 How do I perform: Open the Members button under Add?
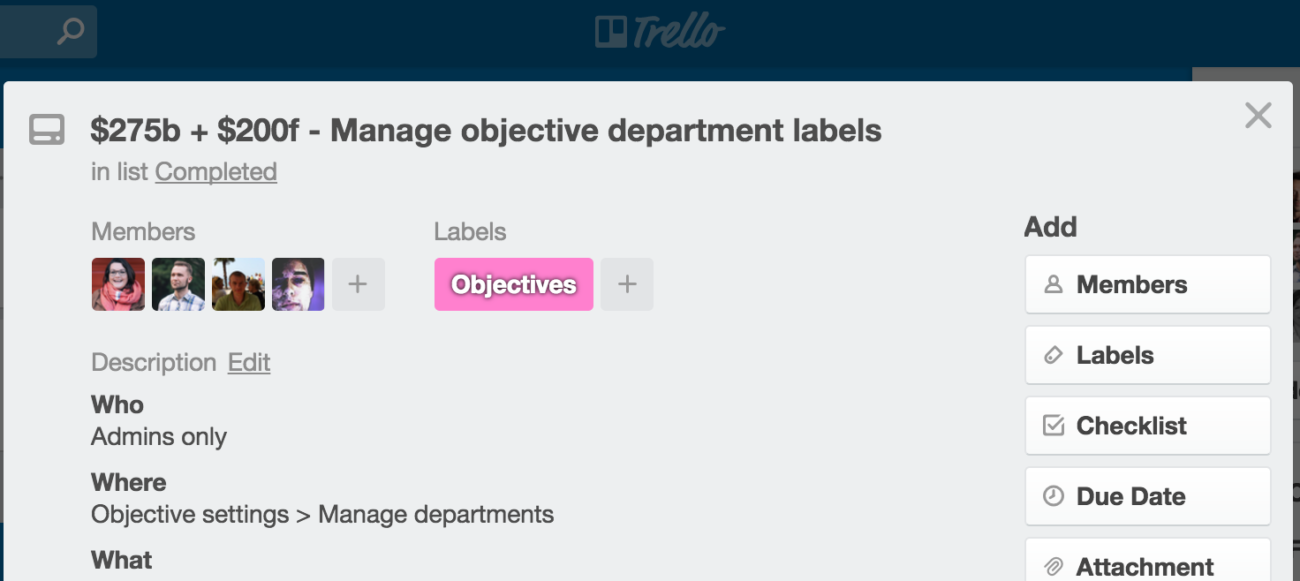1147,285
